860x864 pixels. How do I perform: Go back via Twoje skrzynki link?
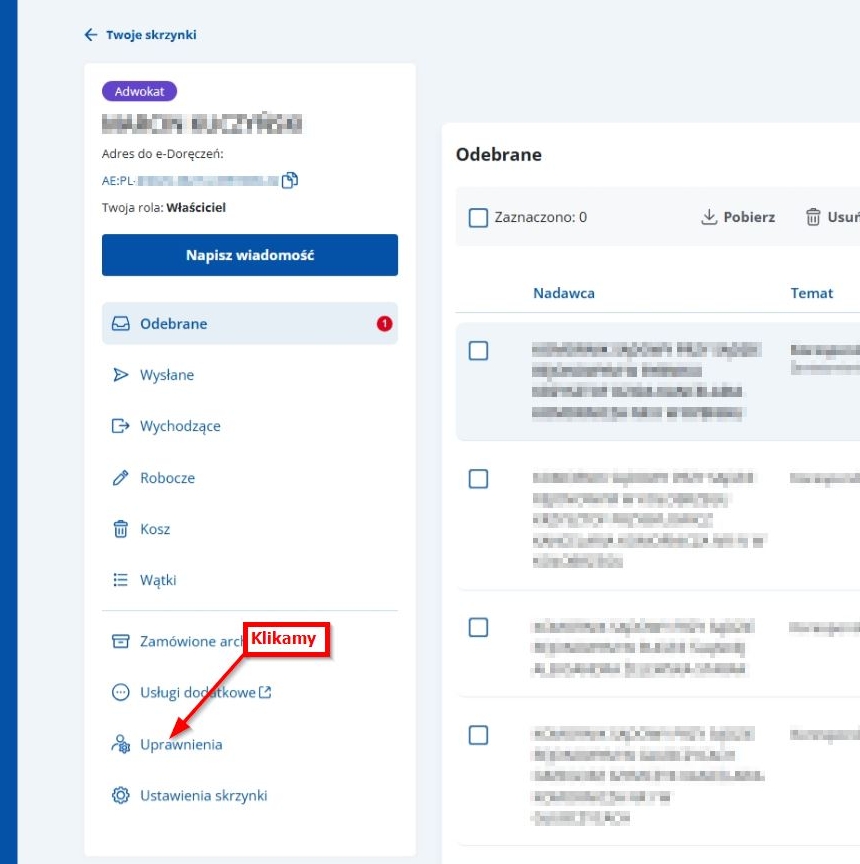click(x=140, y=35)
